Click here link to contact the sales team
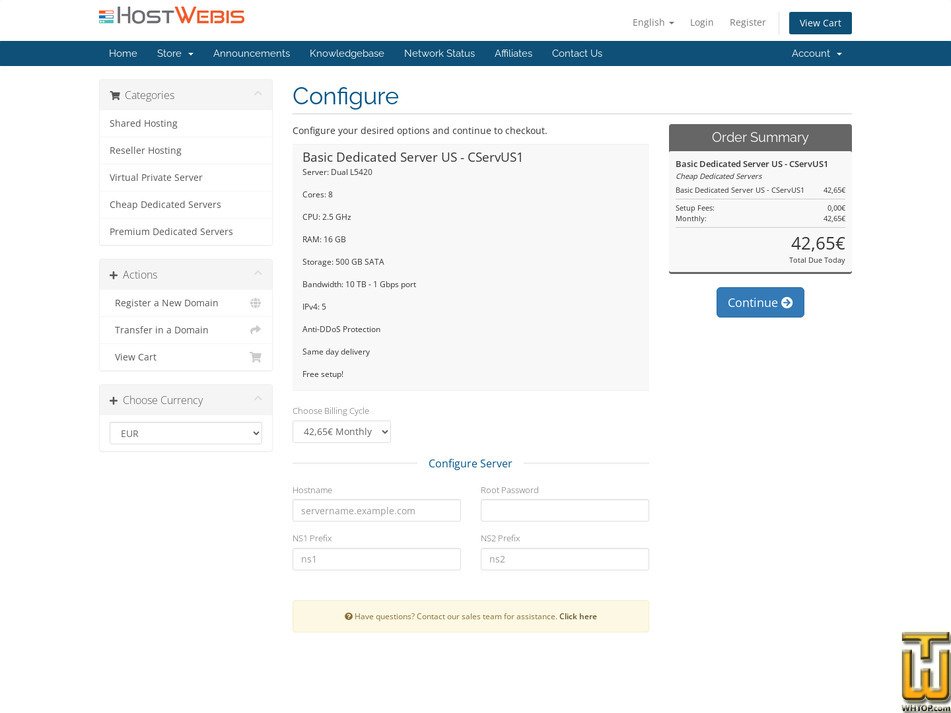951x713 pixels. (577, 616)
